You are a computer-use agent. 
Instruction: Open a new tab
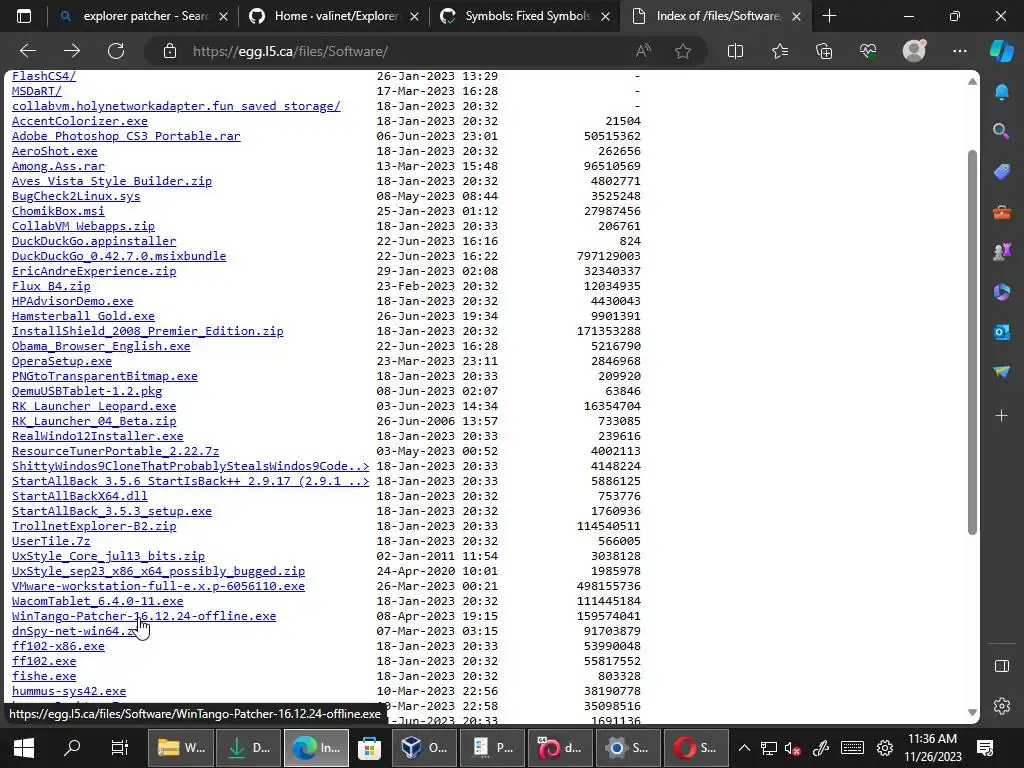coord(829,16)
